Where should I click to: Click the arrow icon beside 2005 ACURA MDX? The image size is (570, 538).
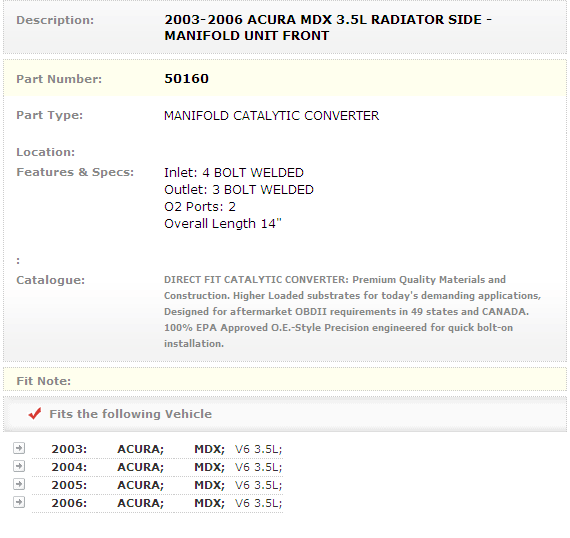pyautogui.click(x=19, y=484)
